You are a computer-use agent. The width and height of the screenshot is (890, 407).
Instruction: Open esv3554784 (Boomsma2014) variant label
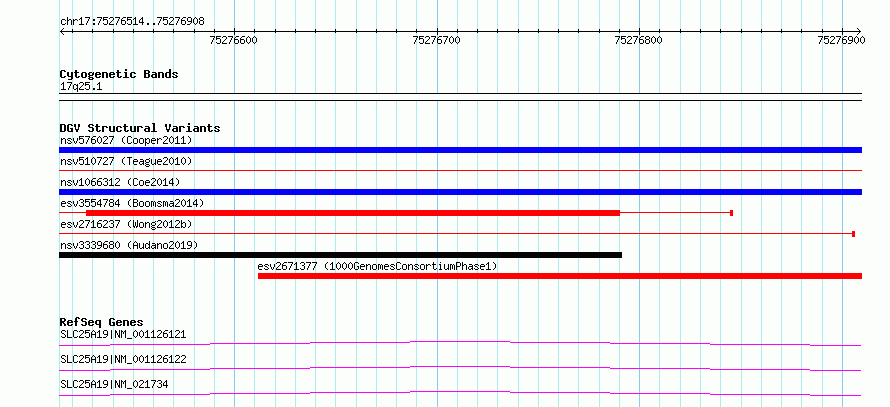point(132,203)
